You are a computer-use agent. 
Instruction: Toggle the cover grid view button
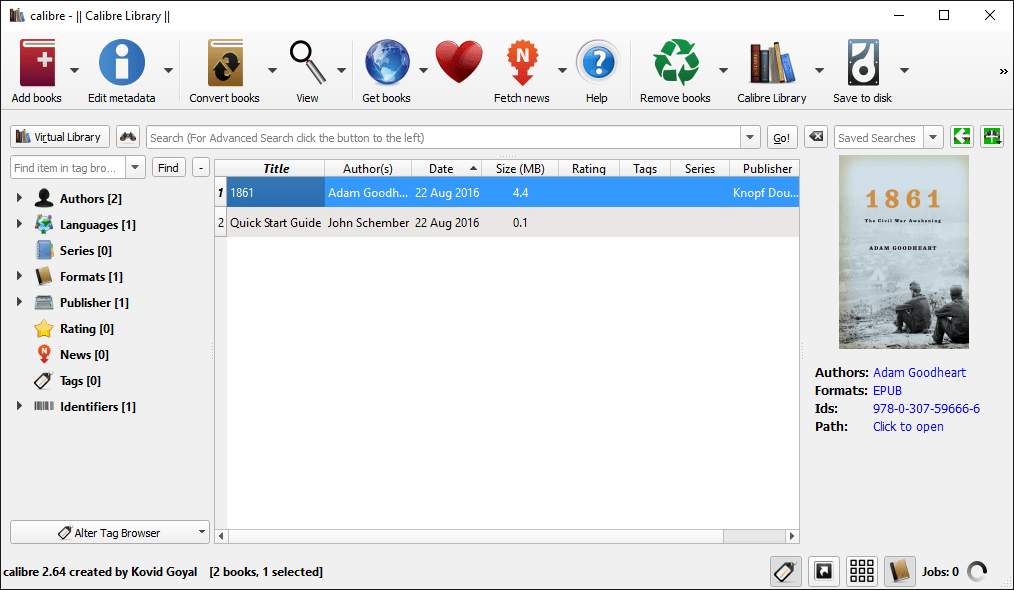click(x=862, y=571)
